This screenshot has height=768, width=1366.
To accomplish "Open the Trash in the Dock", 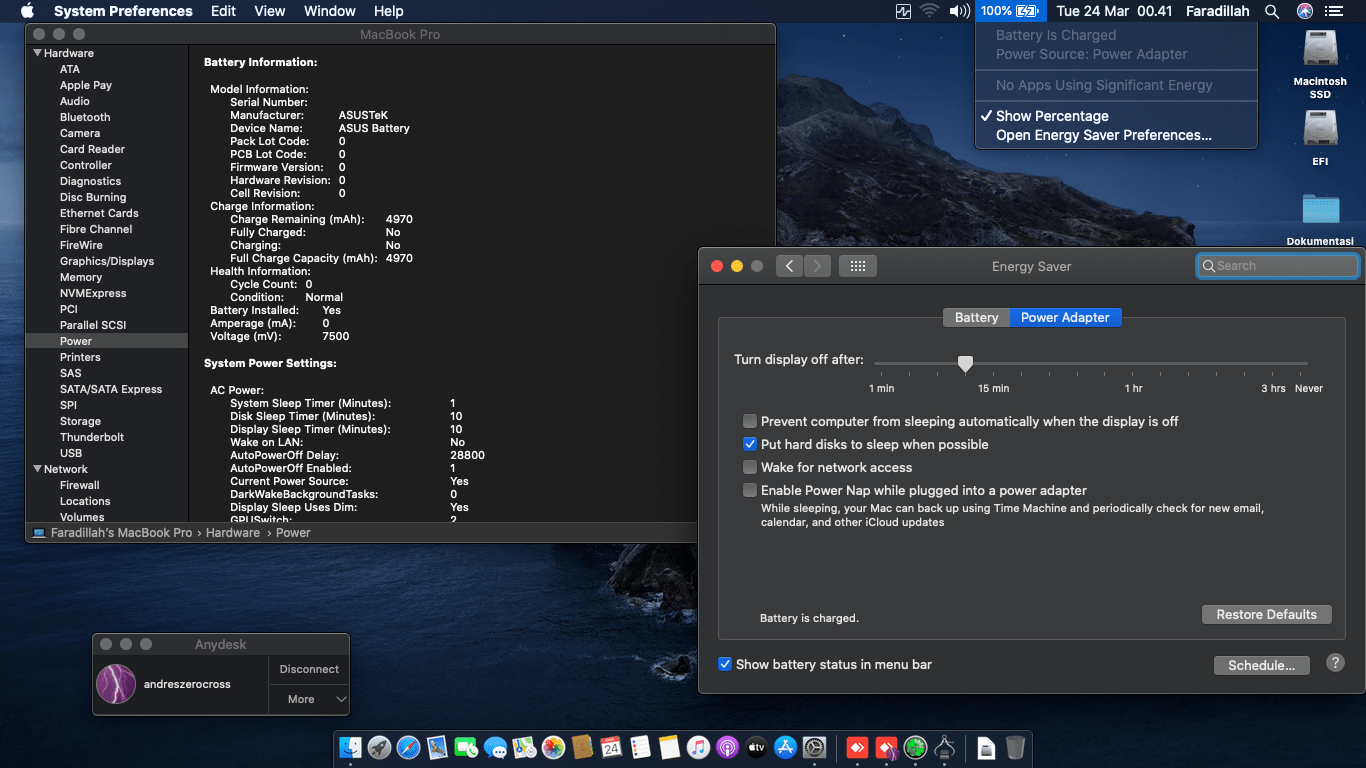I will 1015,747.
